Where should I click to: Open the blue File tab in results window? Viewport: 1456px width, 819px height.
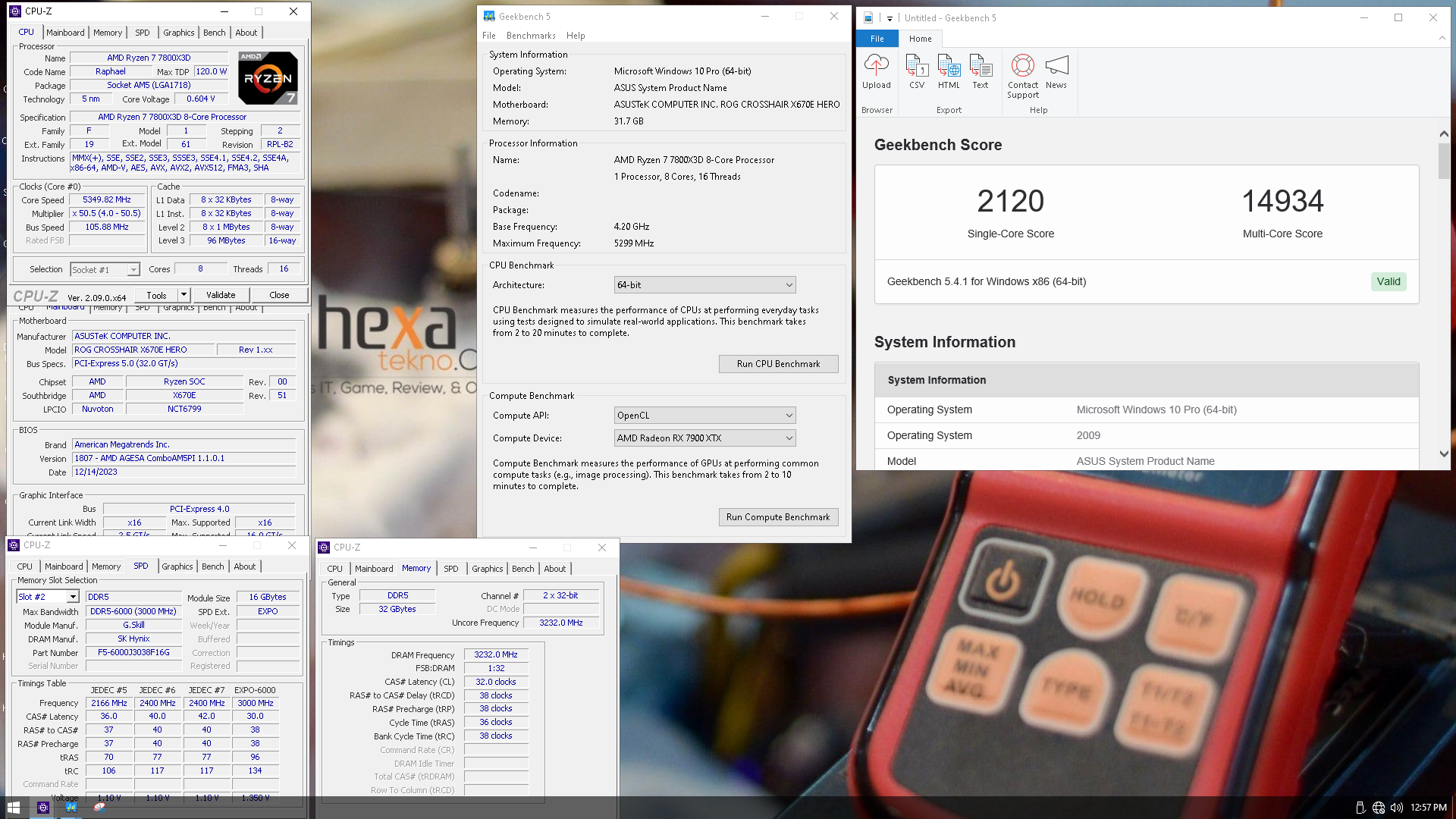point(877,39)
